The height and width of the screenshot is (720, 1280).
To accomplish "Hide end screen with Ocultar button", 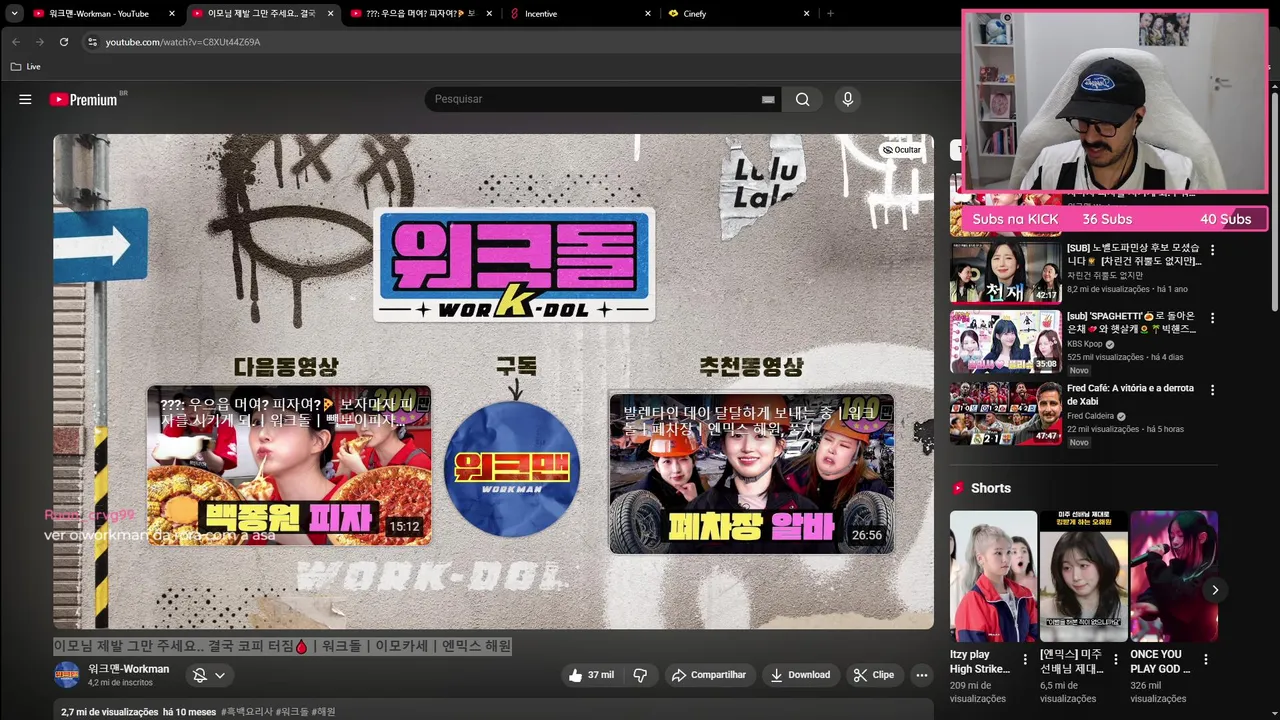I will tap(901, 150).
